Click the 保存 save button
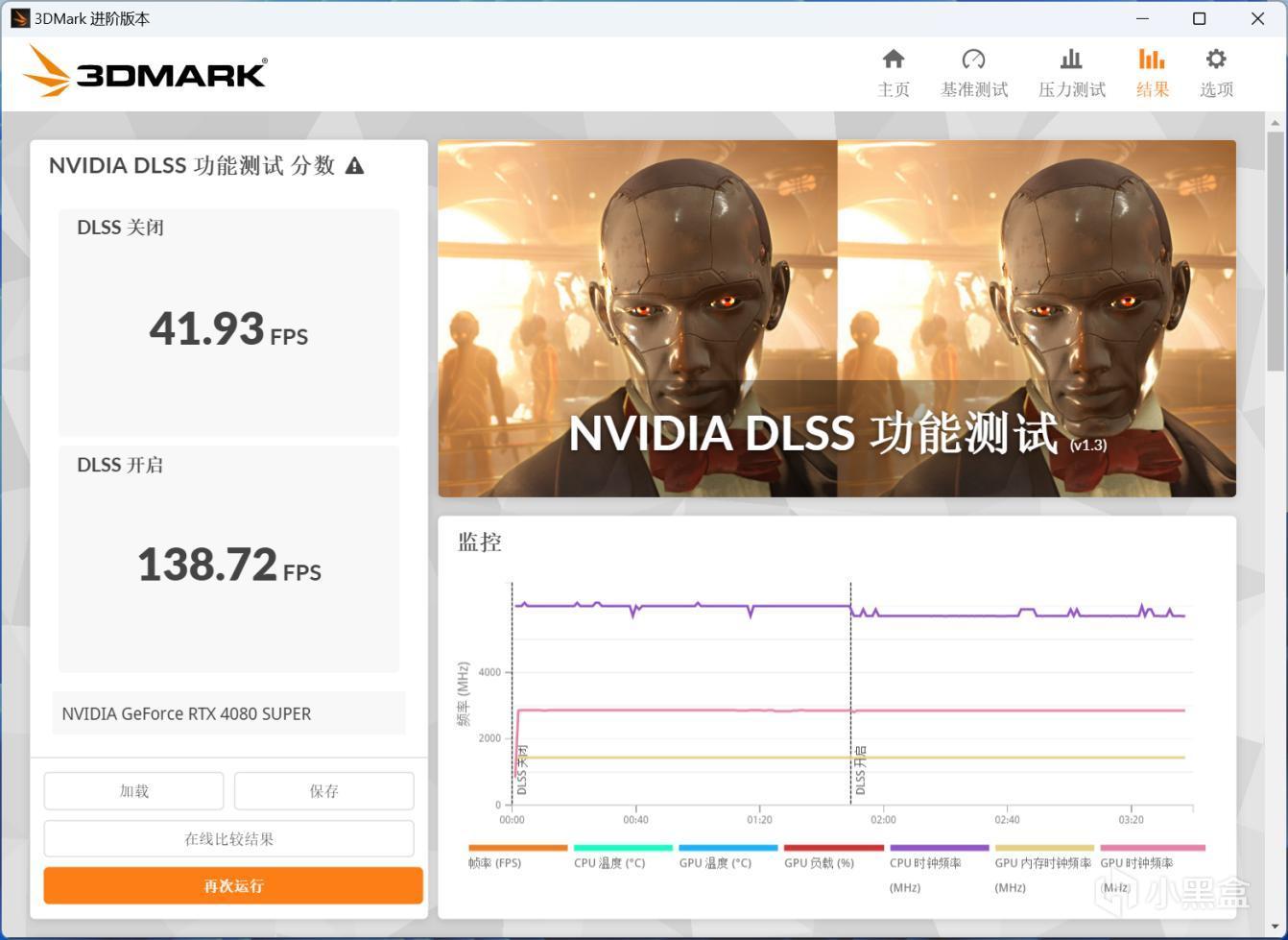This screenshot has height=940, width=1288. tap(324, 791)
